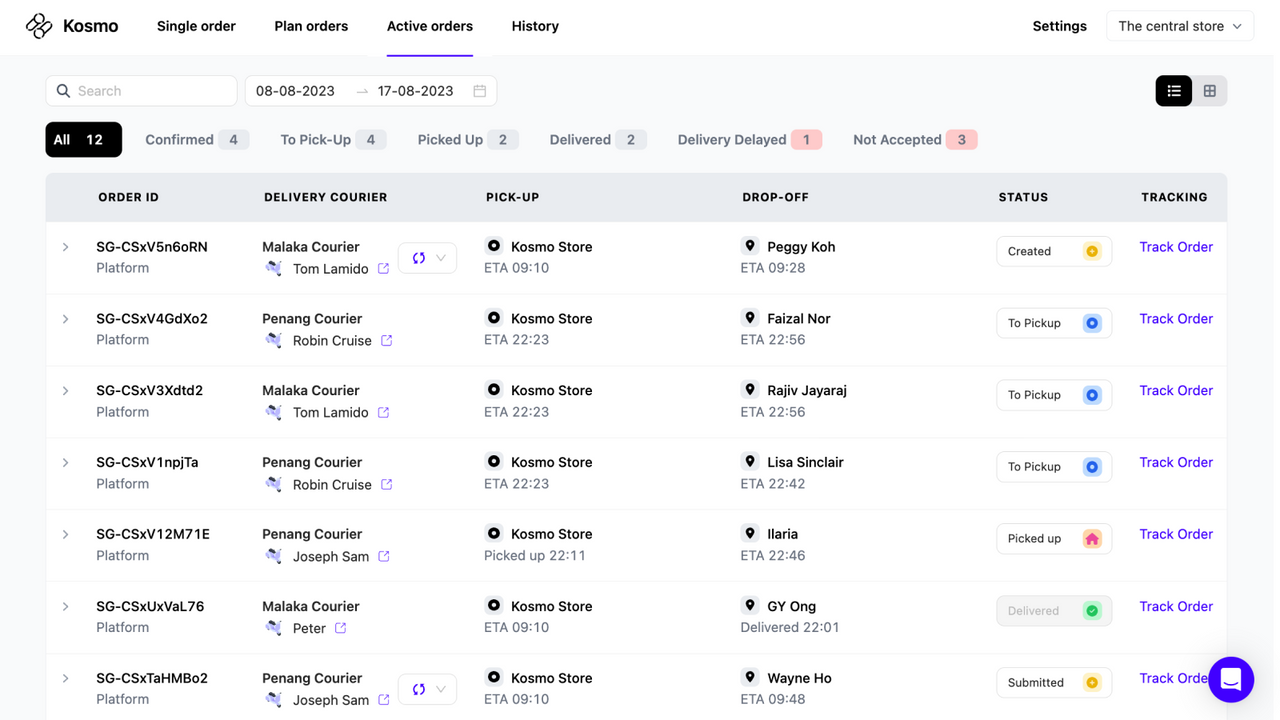
Task: Click drop-off pin icon beside Wayne Ho
Action: [750, 678]
